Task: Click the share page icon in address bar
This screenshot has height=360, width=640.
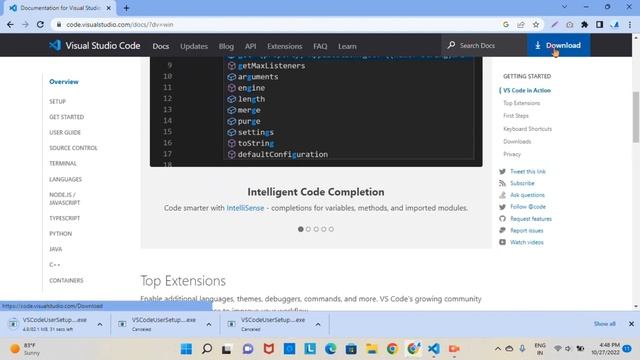Action: pyautogui.click(x=521, y=24)
